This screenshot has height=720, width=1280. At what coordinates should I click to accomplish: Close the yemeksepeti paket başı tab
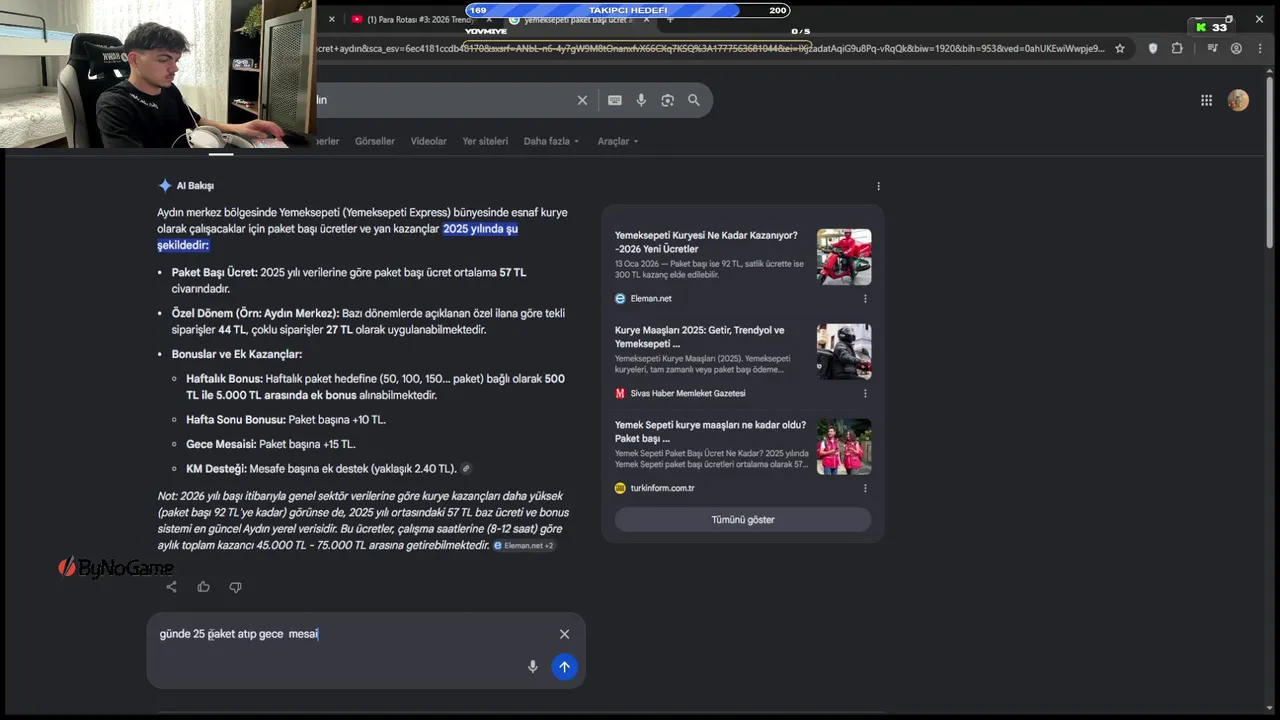click(646, 19)
